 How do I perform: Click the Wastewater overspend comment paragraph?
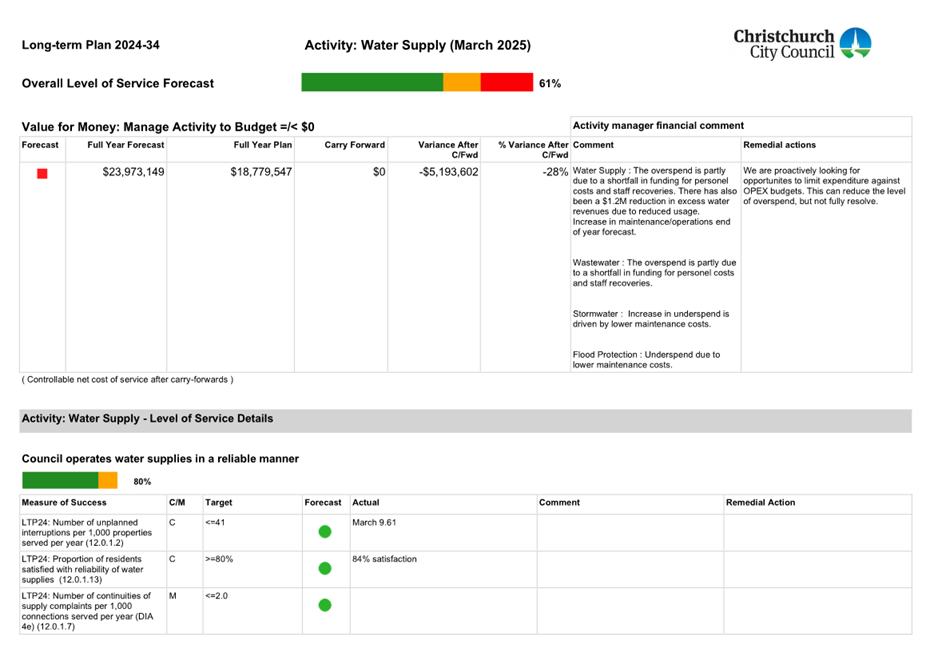click(654, 273)
